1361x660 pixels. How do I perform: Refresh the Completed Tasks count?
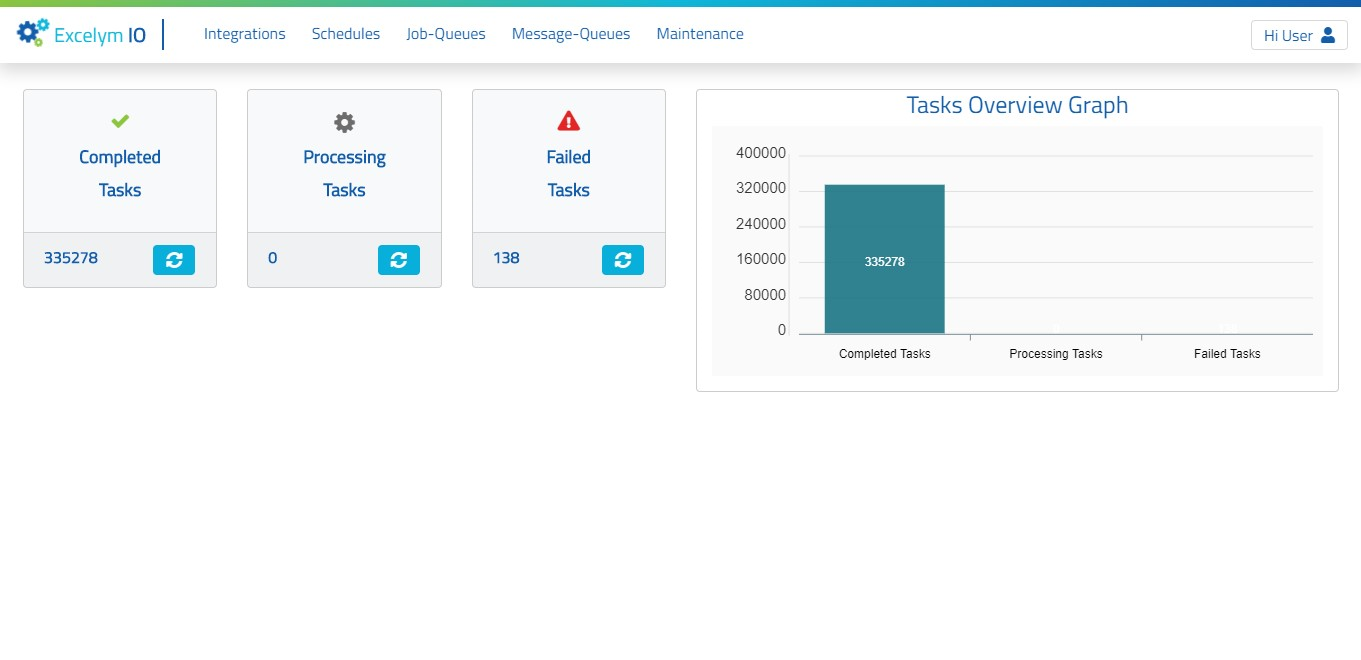[174, 260]
